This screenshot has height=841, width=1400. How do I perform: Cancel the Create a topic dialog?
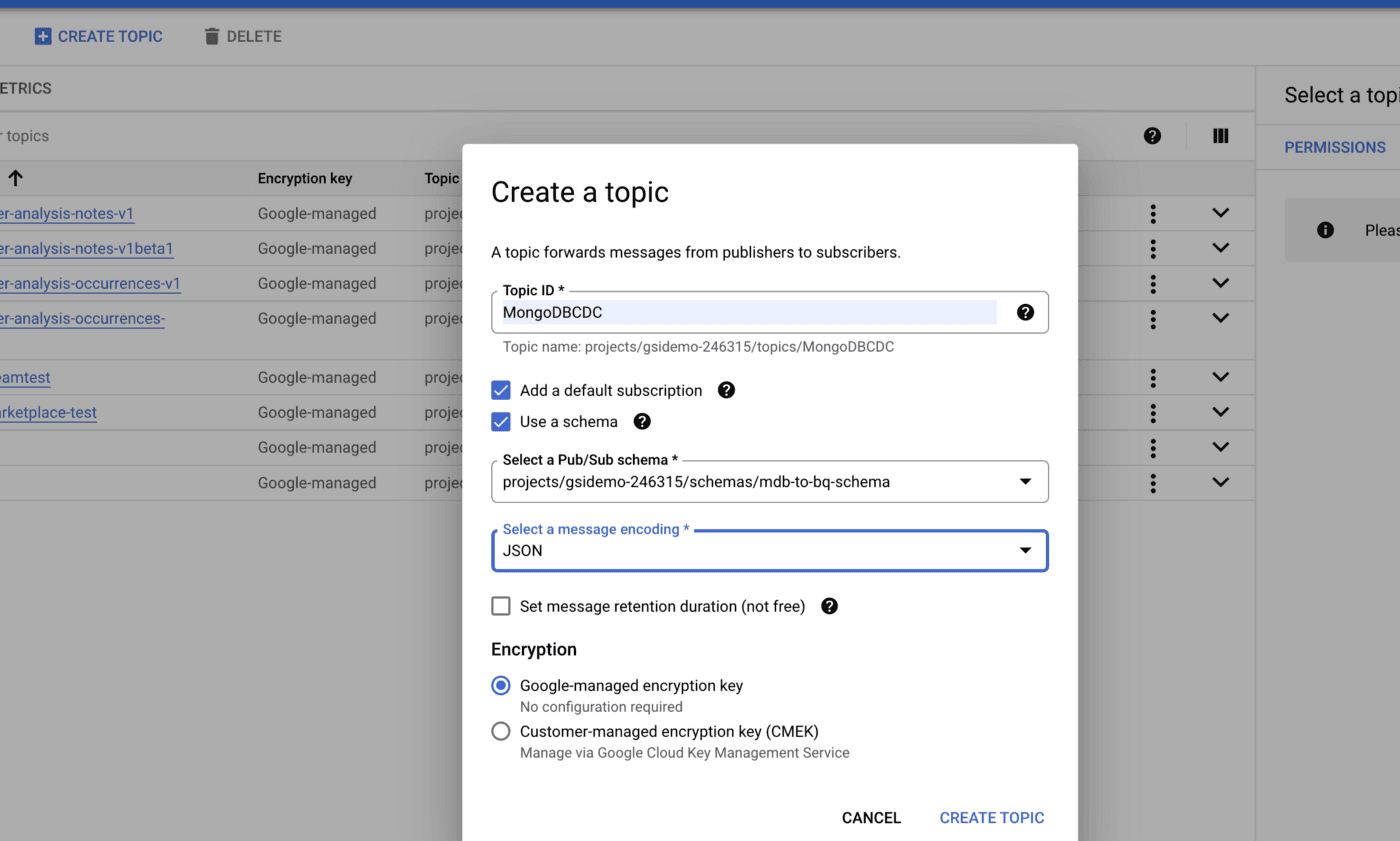point(871,818)
